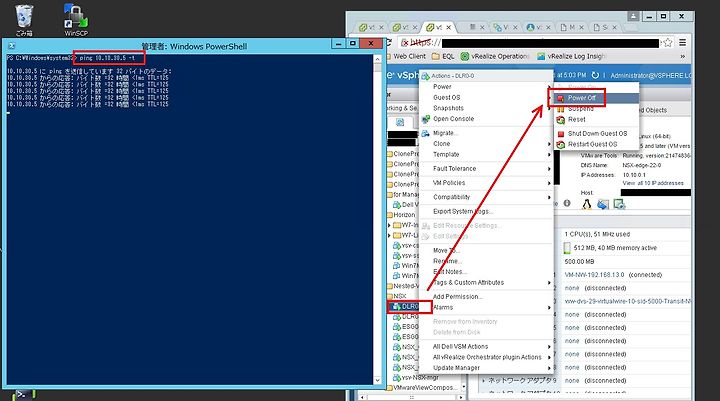Bookmark the page with the star icon
This screenshot has height=401, width=720.
point(667,42)
